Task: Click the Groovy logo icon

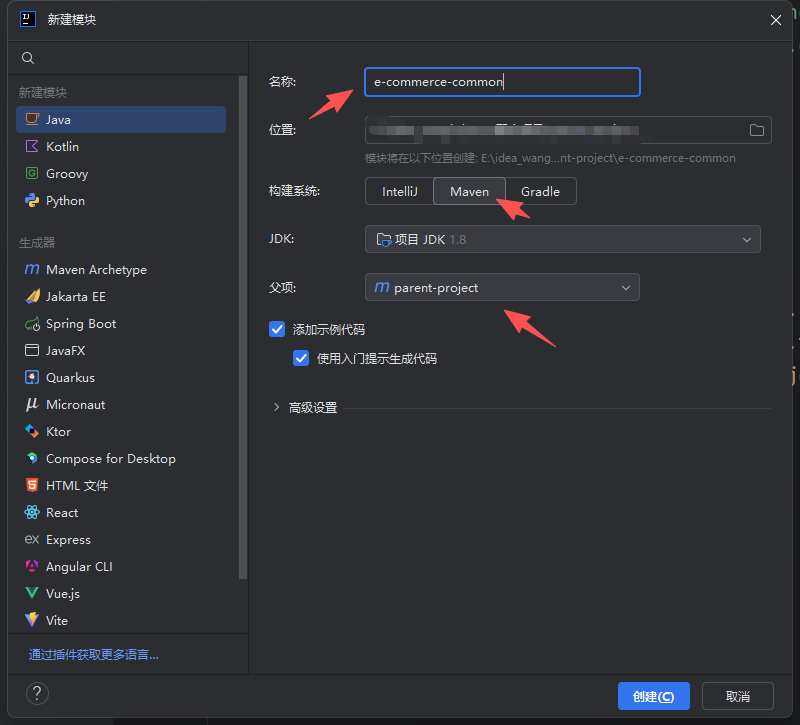Action: click(32, 173)
